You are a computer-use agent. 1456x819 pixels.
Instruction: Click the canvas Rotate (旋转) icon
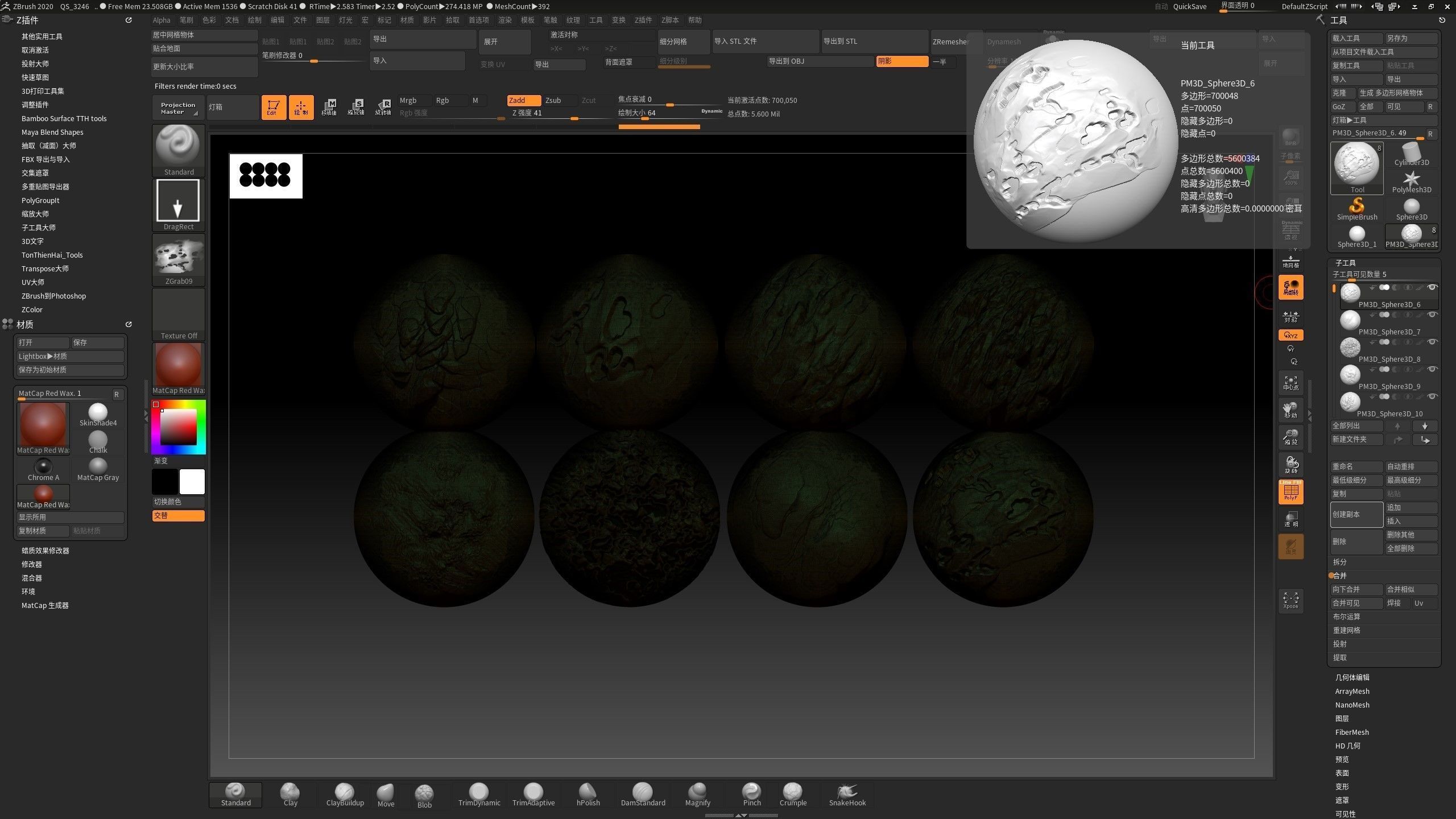(1290, 465)
